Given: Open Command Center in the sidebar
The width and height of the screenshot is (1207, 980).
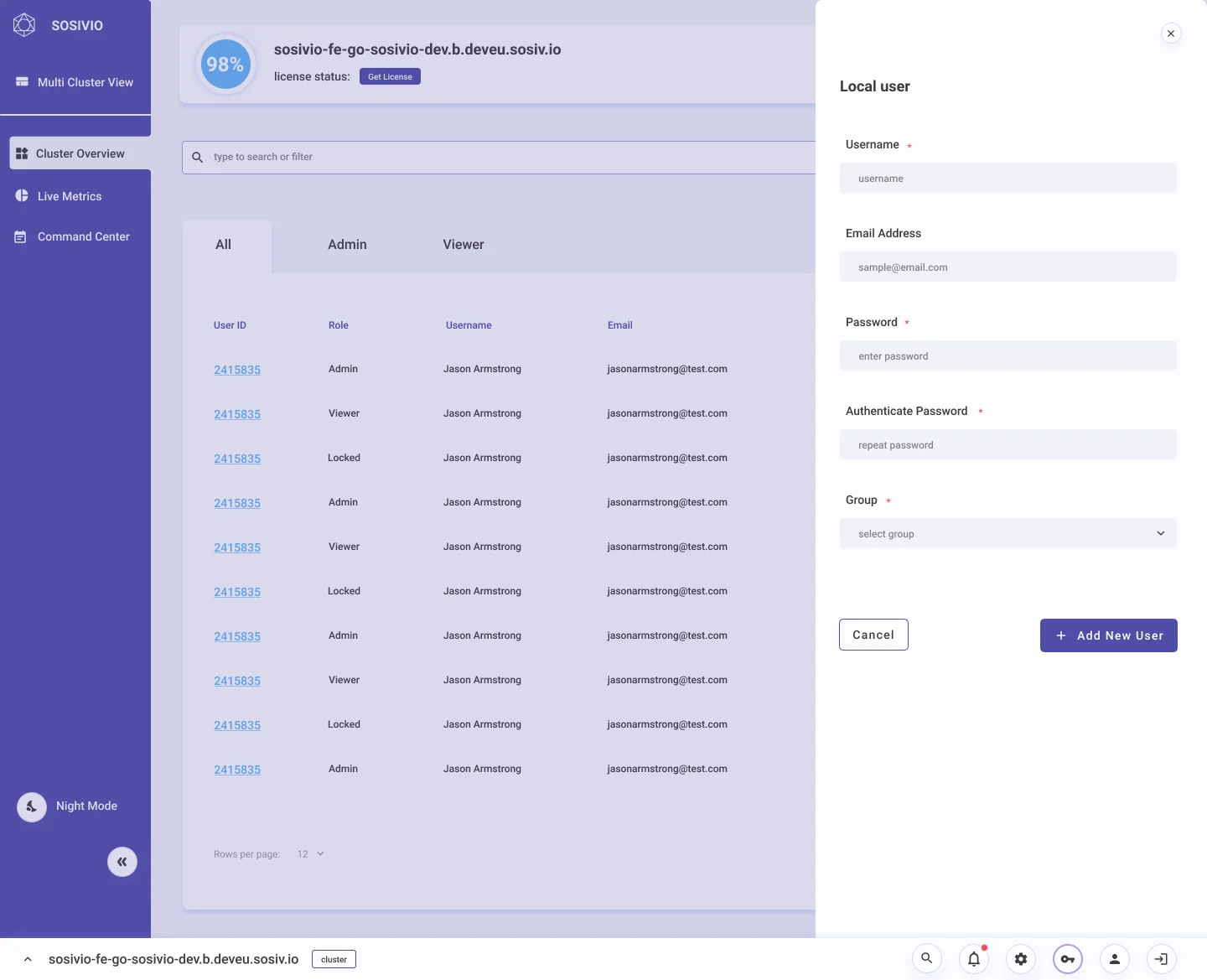Looking at the screenshot, I should tap(73, 237).
